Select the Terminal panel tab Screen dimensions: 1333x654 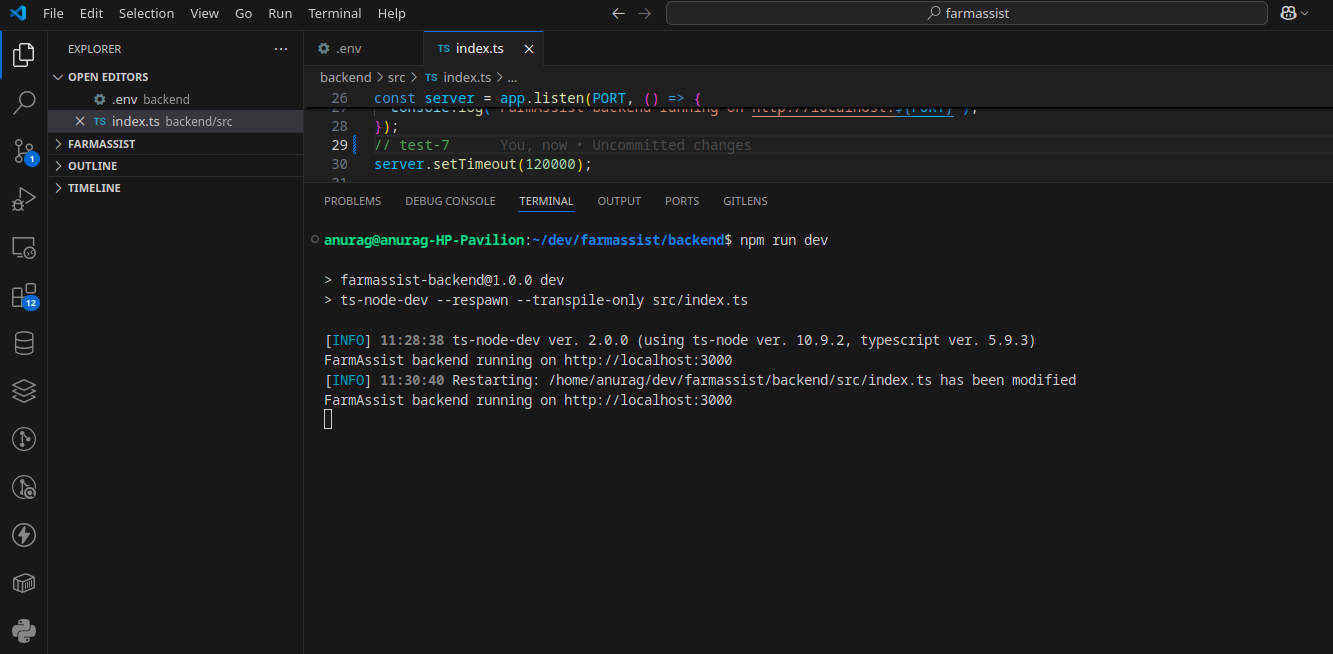click(546, 201)
